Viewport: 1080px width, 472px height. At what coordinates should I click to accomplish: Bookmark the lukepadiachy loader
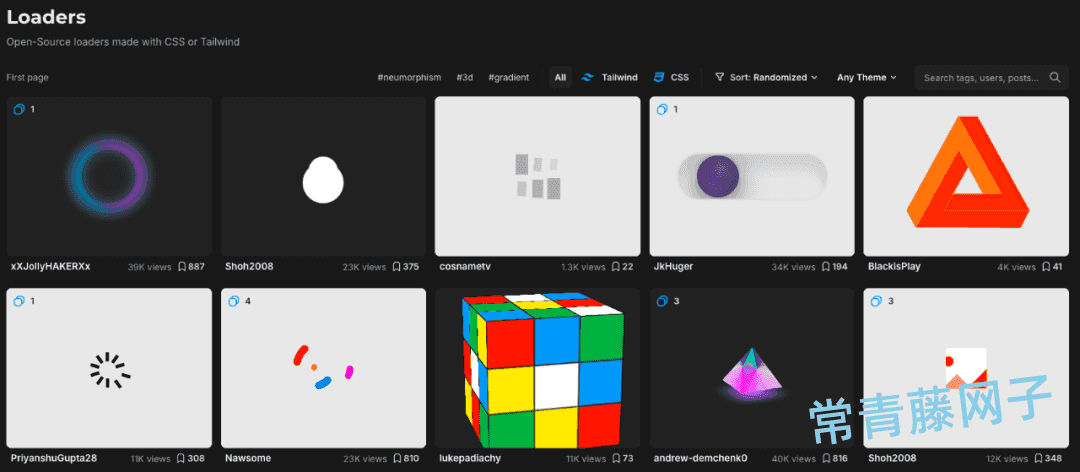tap(616, 458)
